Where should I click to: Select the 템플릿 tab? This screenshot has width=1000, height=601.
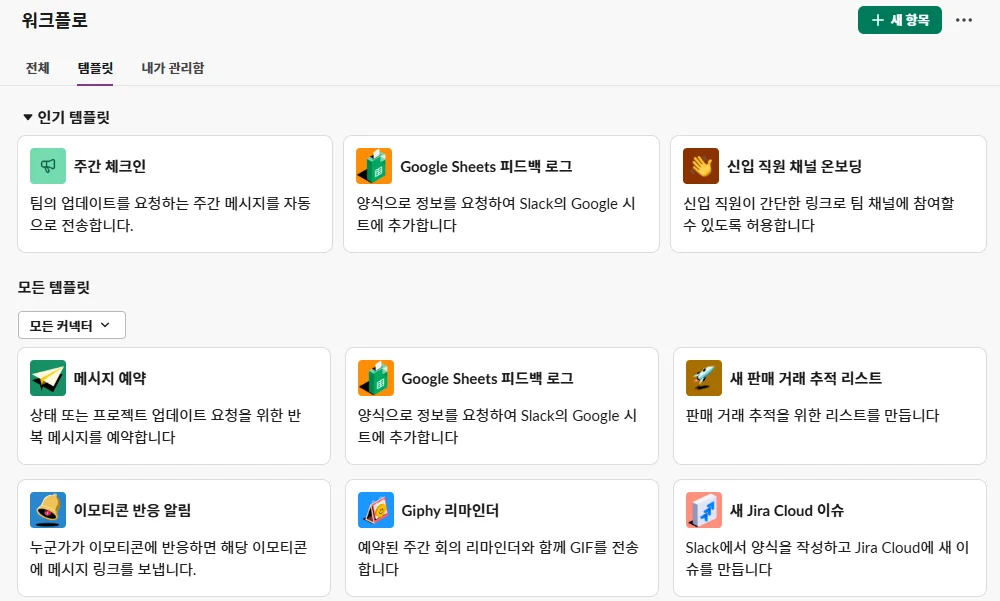coord(95,68)
